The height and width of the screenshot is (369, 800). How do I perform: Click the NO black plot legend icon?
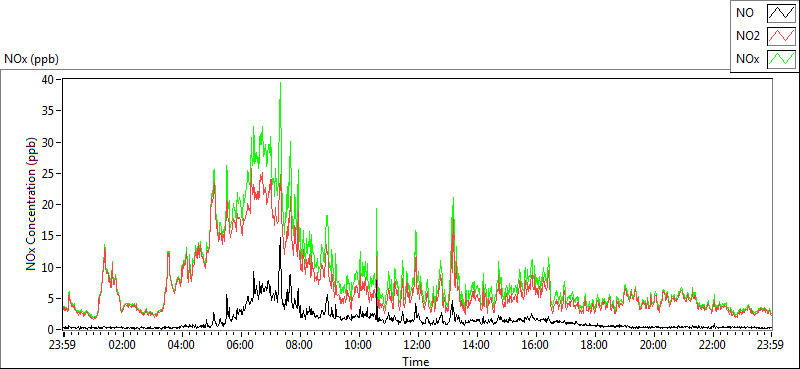point(782,14)
